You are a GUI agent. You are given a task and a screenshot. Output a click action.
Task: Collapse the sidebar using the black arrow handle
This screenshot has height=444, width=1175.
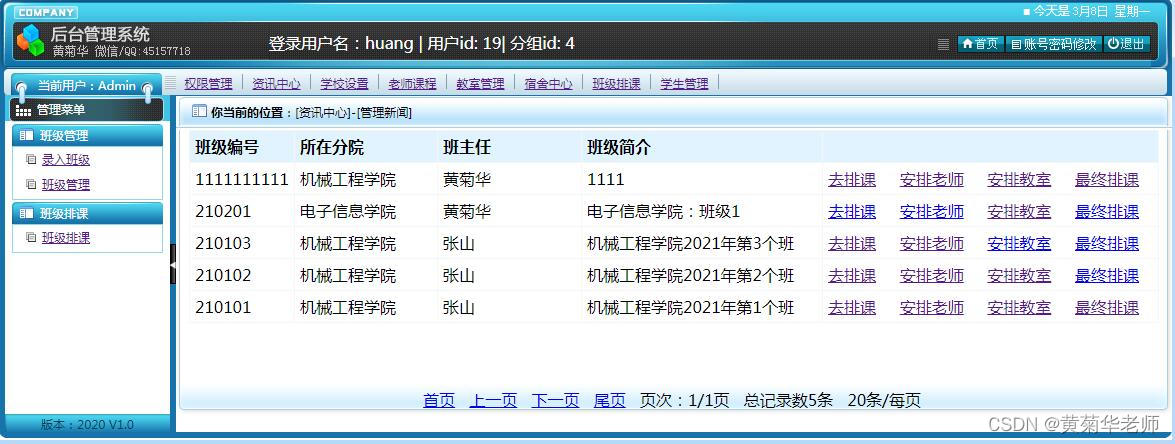click(x=173, y=264)
